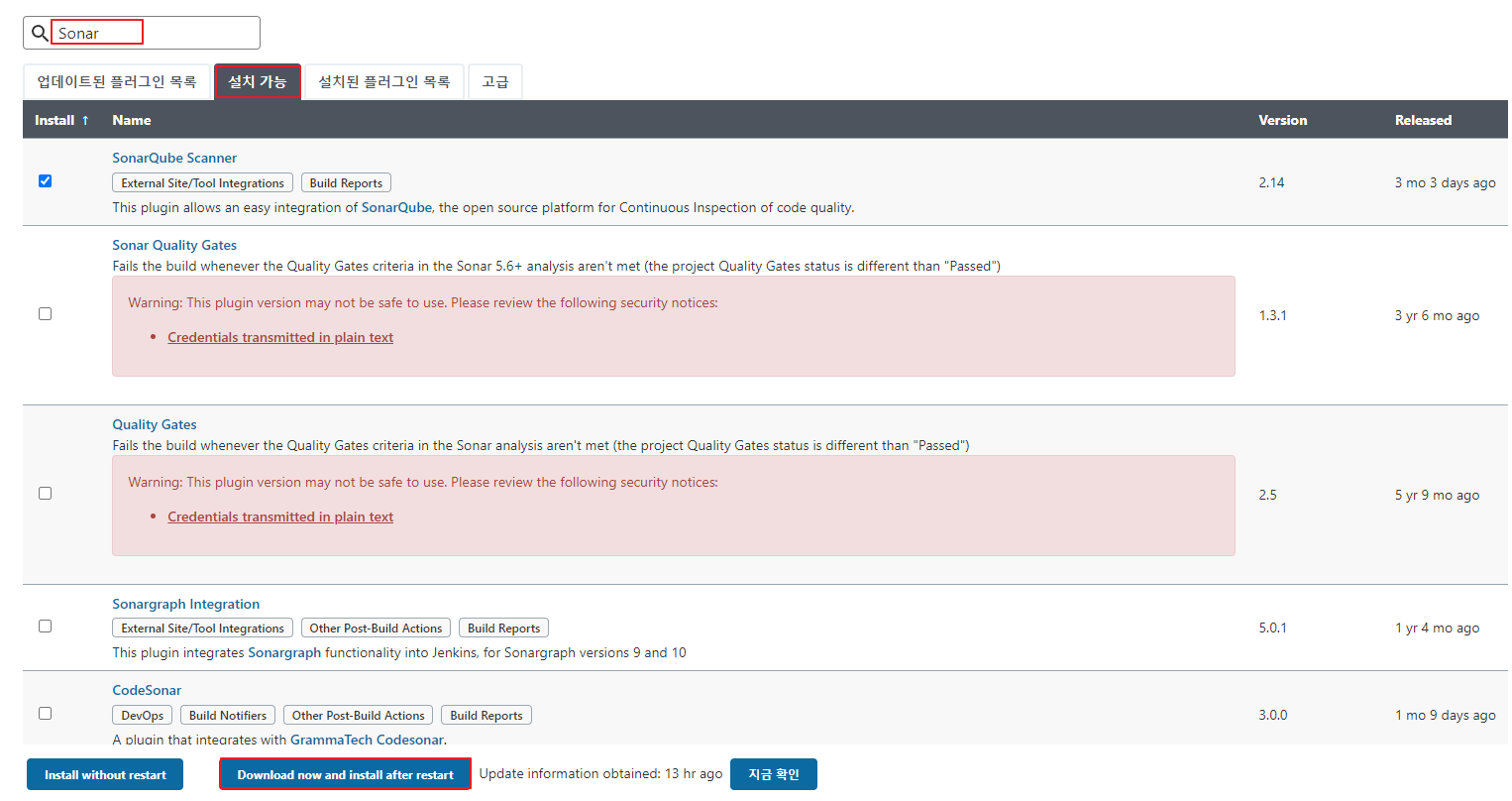Select CodeSonar version 3.0.0 cell
Viewport: 1512px width, 801px height.
tap(1273, 715)
